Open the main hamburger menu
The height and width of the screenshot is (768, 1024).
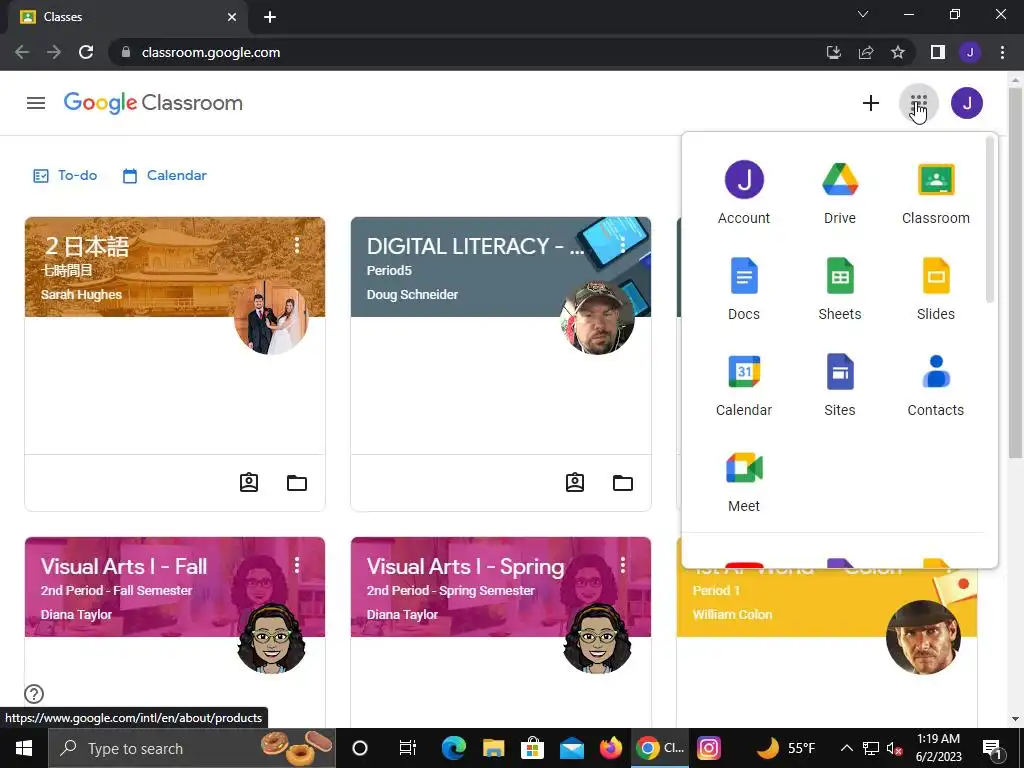(x=36, y=103)
